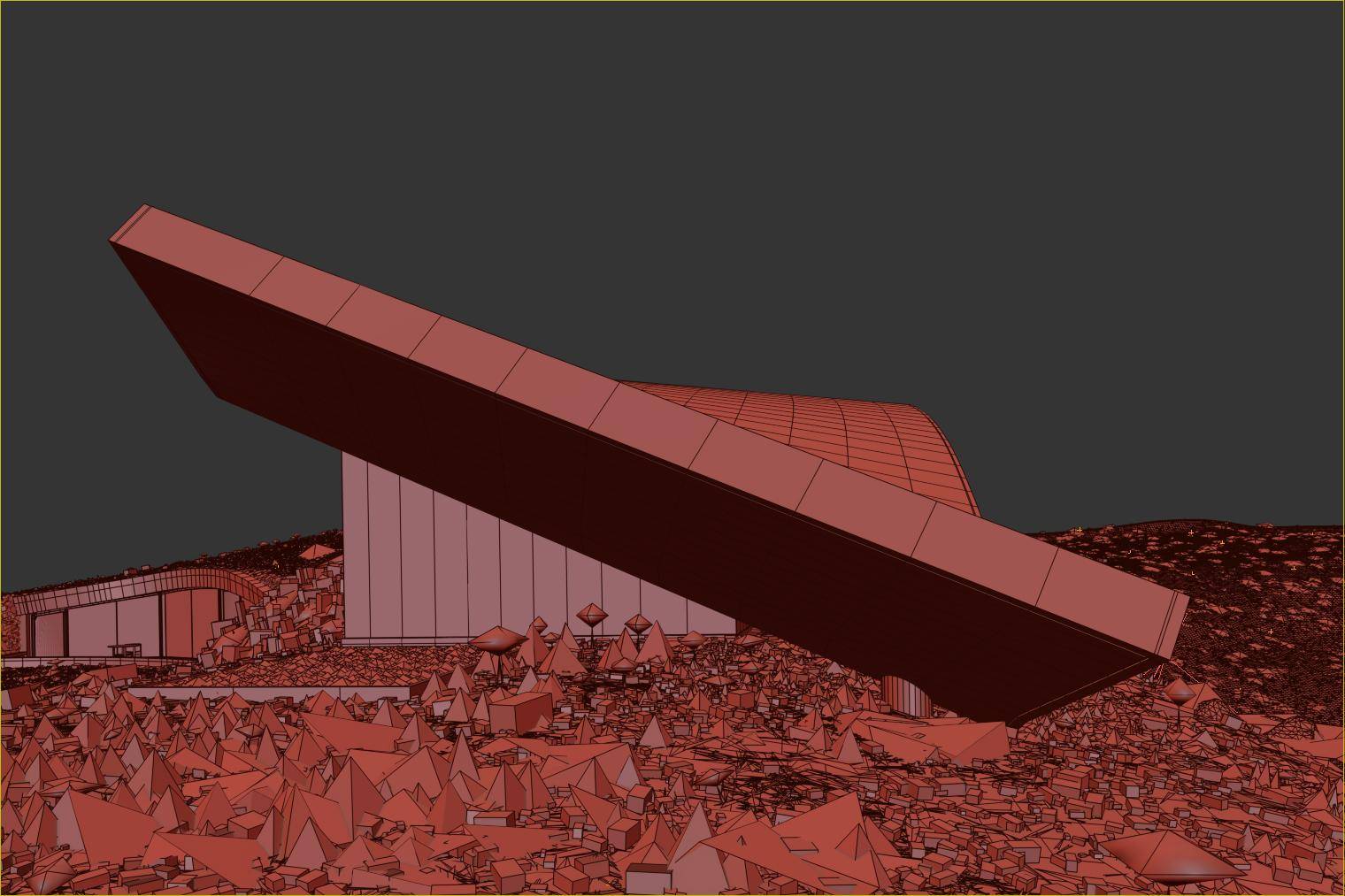Click an orange cross marker on the hillside
The width and height of the screenshot is (1345, 896).
click(1190, 532)
